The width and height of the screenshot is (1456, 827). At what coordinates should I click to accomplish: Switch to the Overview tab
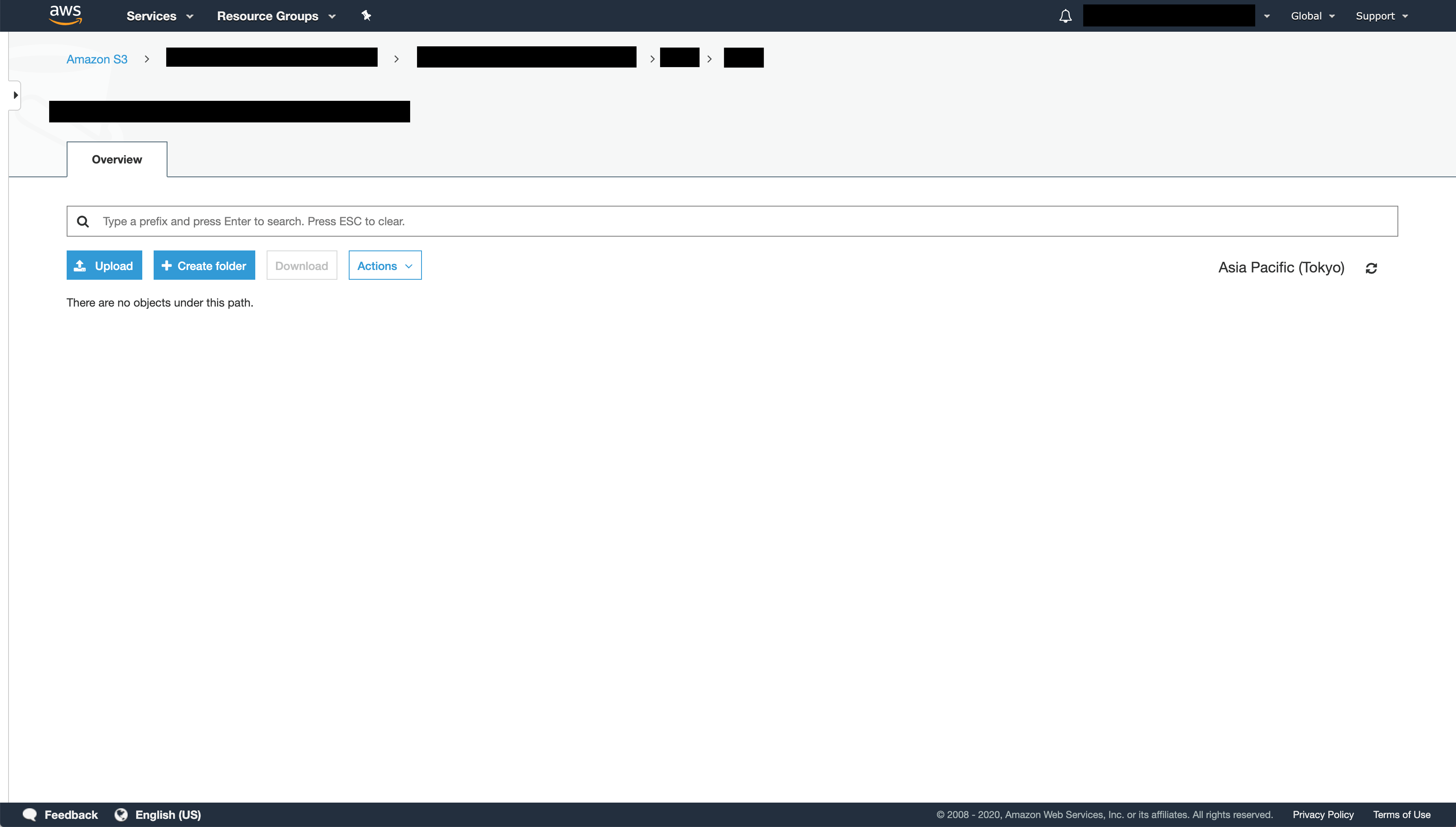click(x=116, y=159)
